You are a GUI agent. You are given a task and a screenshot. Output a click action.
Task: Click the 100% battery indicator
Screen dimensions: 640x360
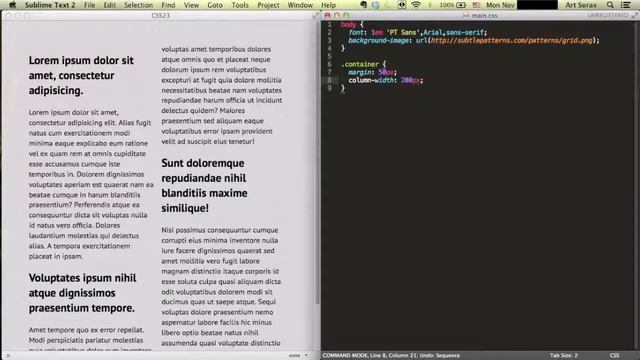[x=453, y=5]
